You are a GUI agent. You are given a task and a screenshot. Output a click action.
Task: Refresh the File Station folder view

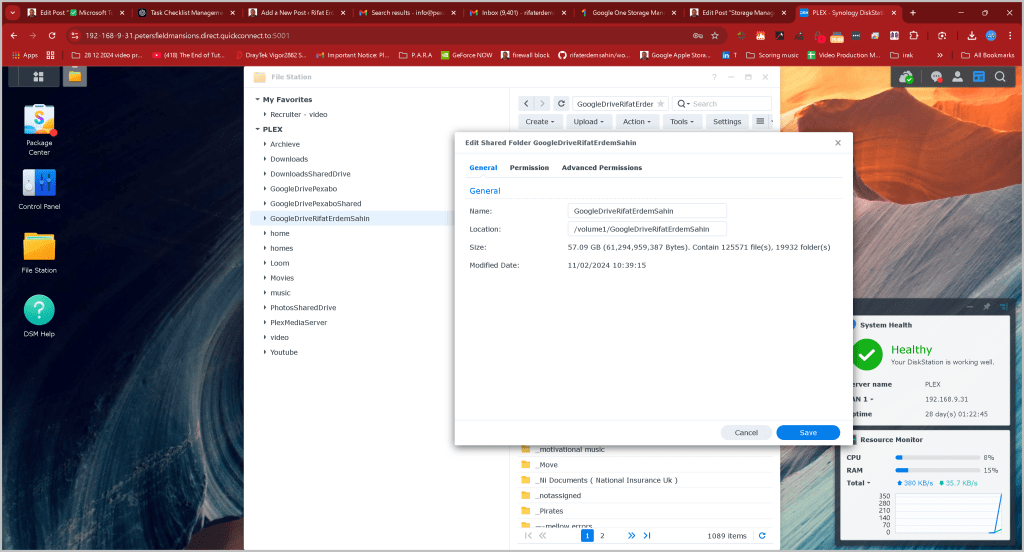[561, 103]
